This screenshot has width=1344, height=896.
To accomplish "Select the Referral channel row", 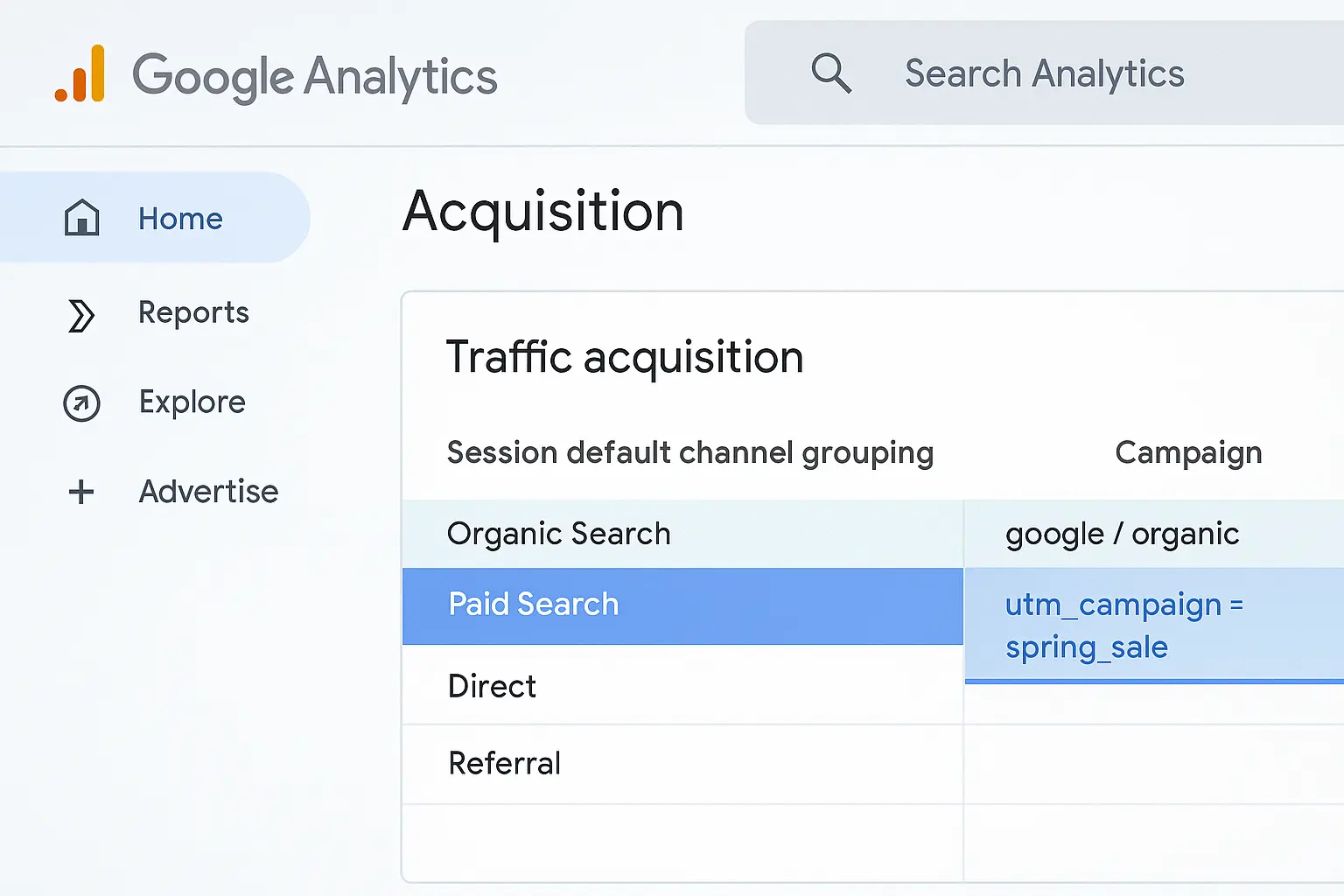I will (504, 763).
